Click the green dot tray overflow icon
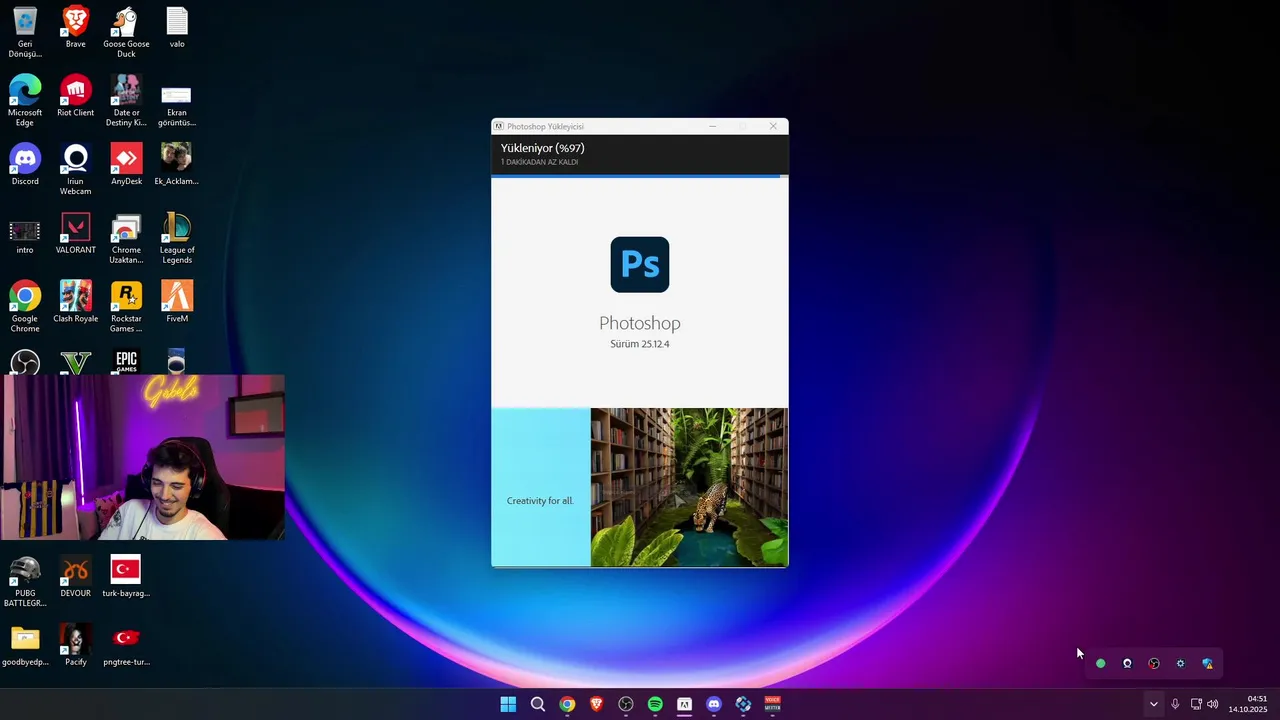Image resolution: width=1280 pixels, height=720 pixels. (x=1101, y=663)
